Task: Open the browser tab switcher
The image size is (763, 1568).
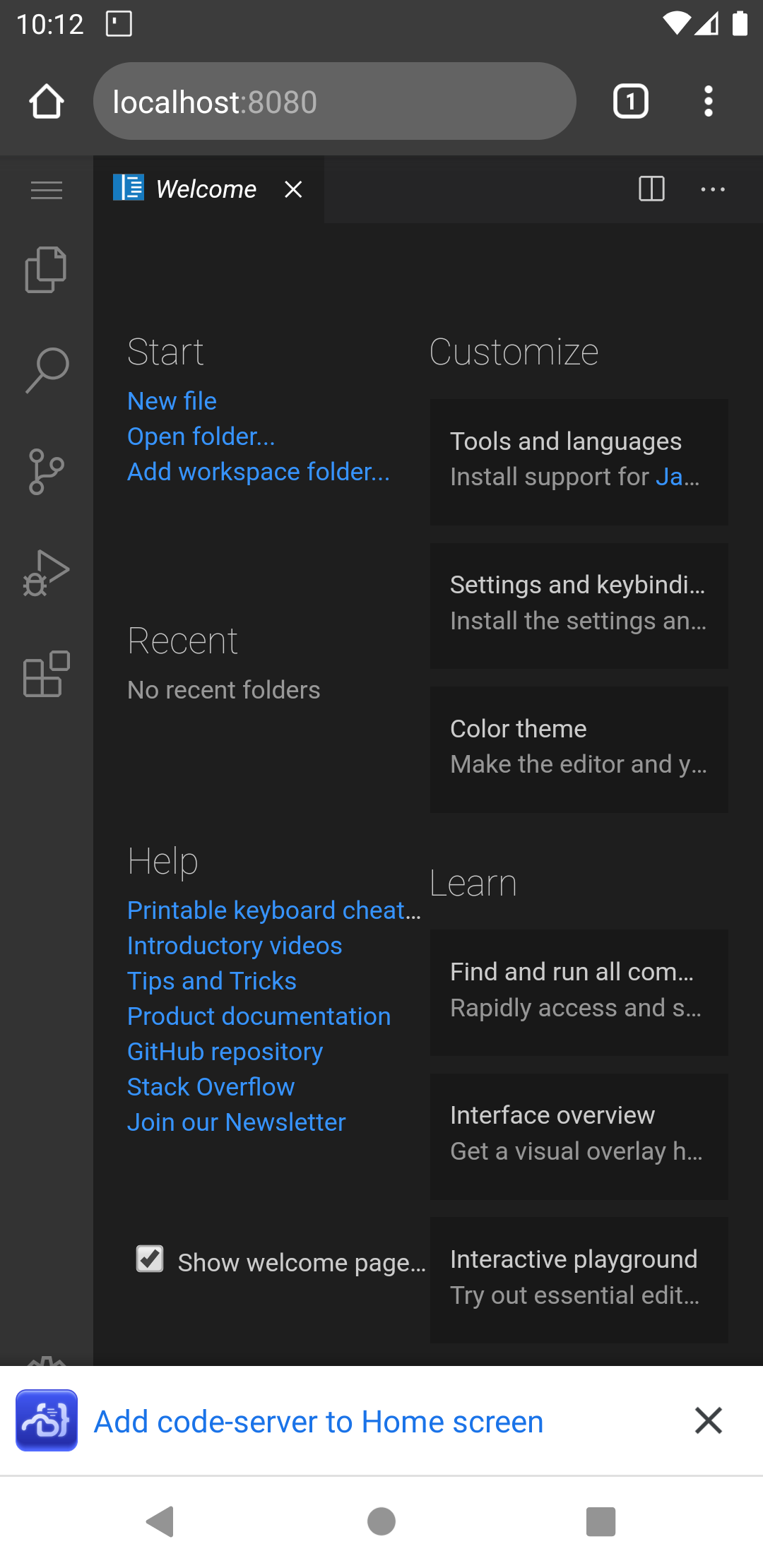Action: [x=630, y=102]
